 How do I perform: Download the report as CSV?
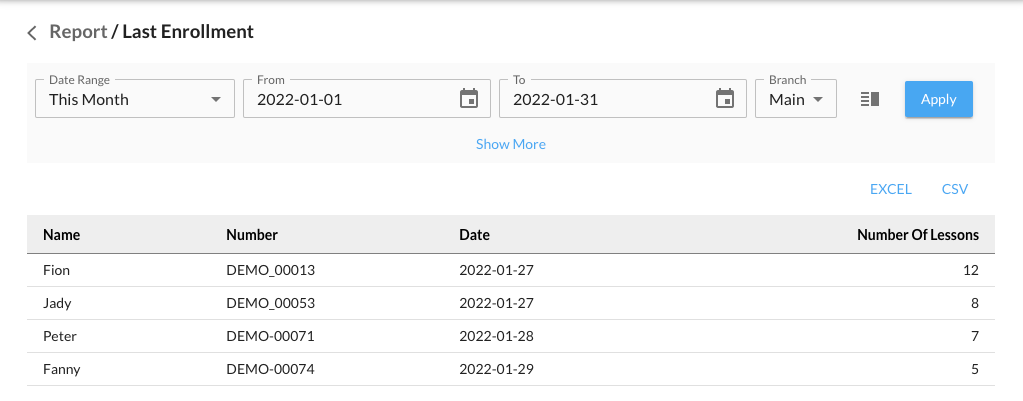click(x=954, y=189)
